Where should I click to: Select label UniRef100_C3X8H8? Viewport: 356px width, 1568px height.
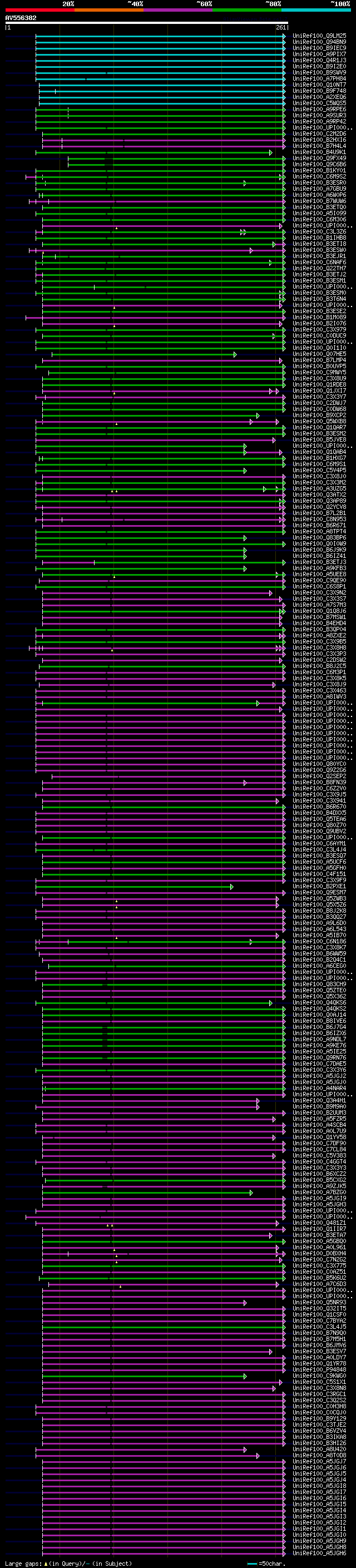coord(319,648)
